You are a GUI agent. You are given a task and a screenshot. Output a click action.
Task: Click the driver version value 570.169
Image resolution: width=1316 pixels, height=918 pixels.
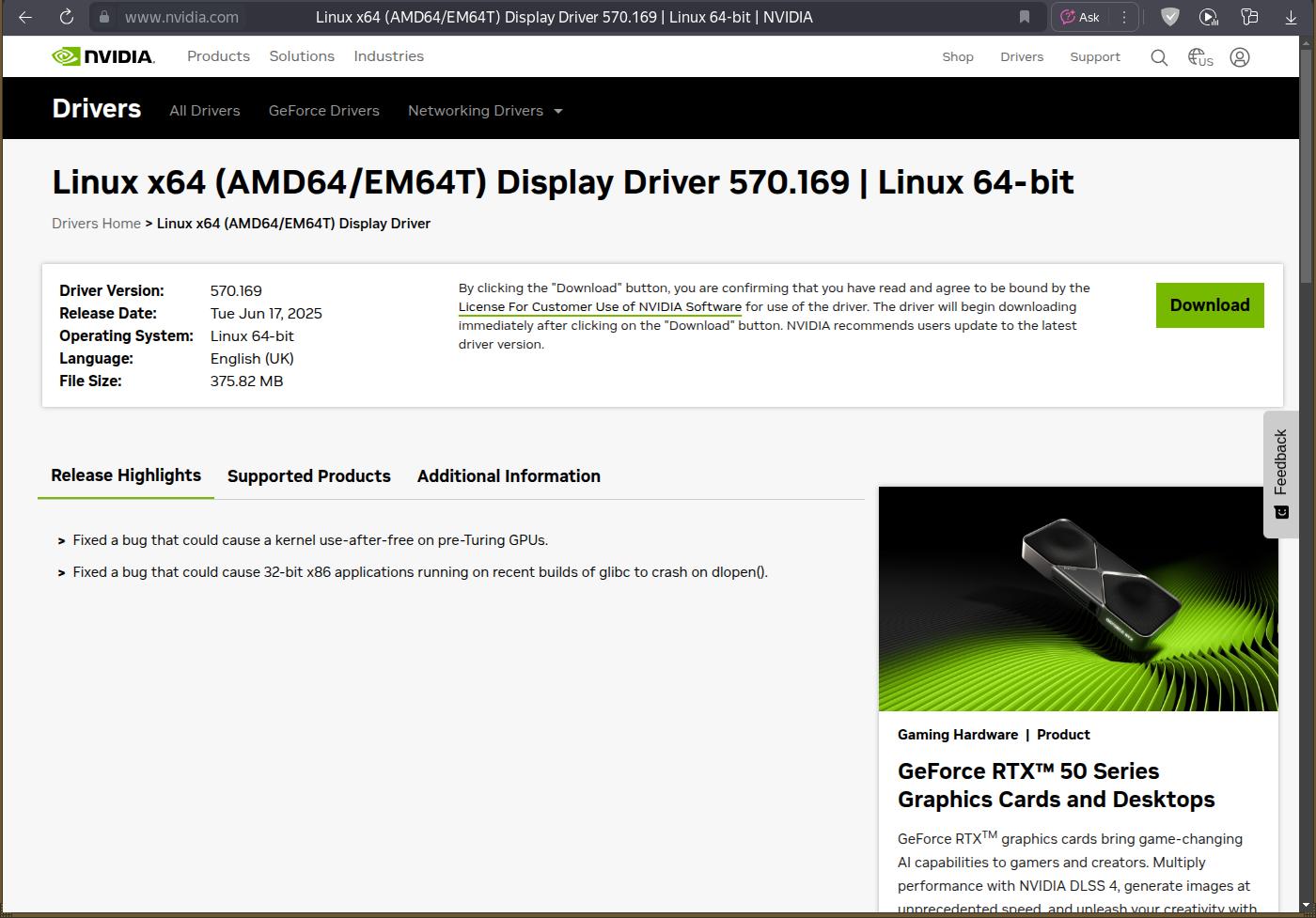tap(236, 291)
